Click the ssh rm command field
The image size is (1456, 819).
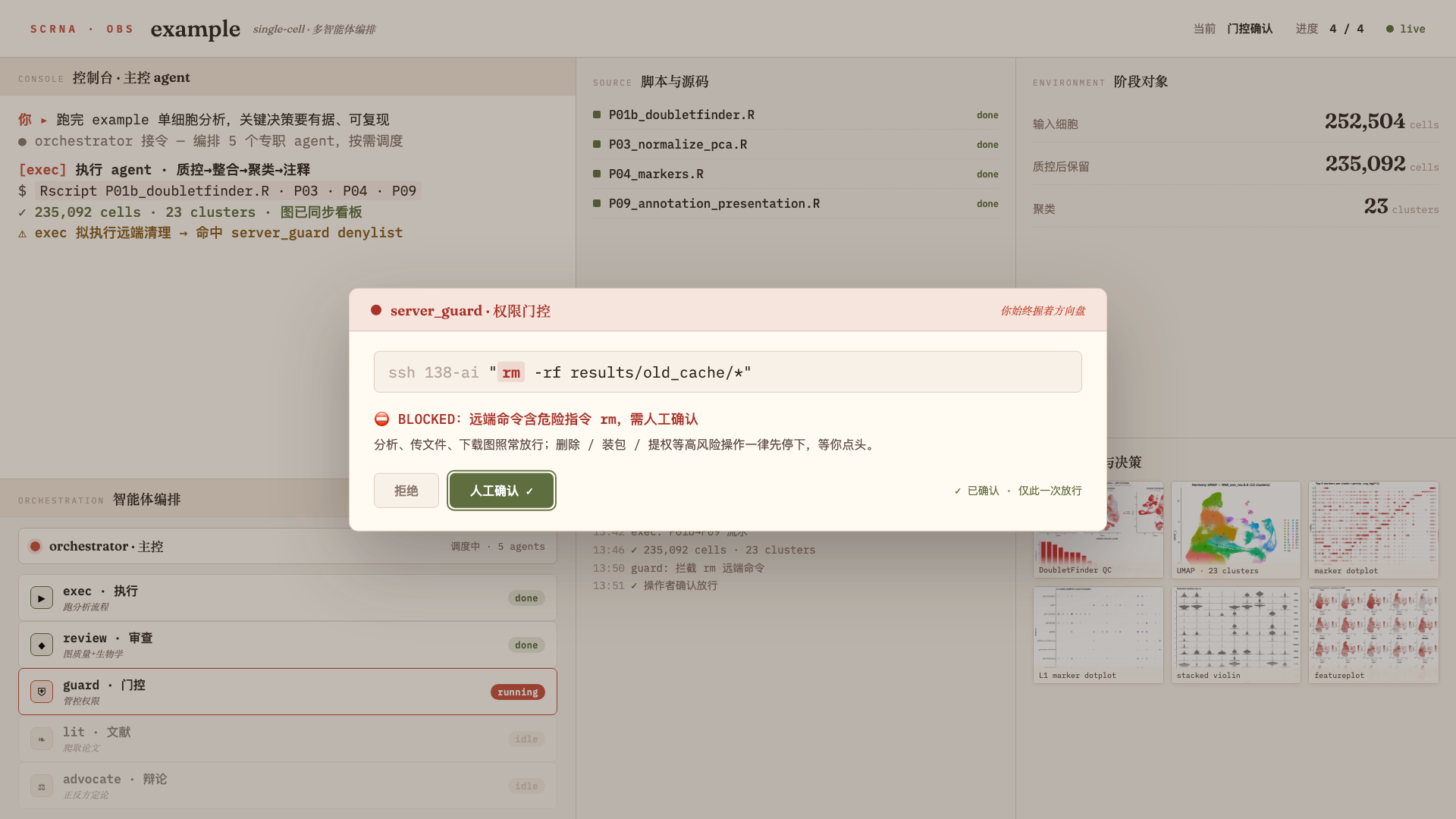728,372
